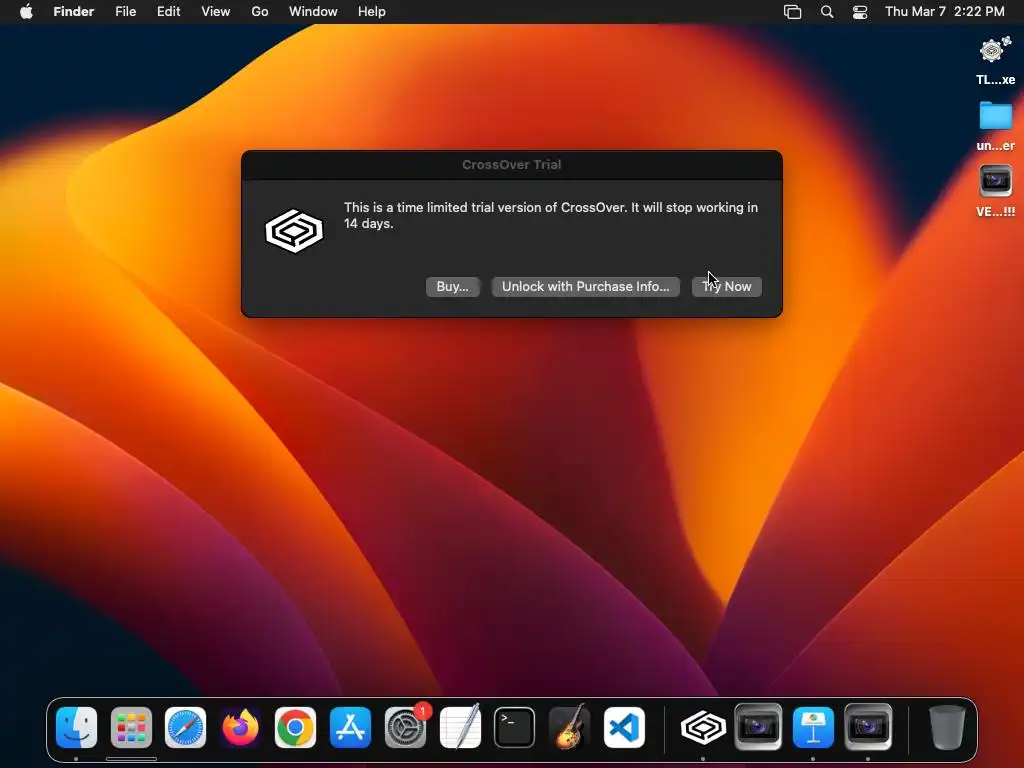Open the Window menu
The height and width of the screenshot is (768, 1024).
tap(313, 12)
